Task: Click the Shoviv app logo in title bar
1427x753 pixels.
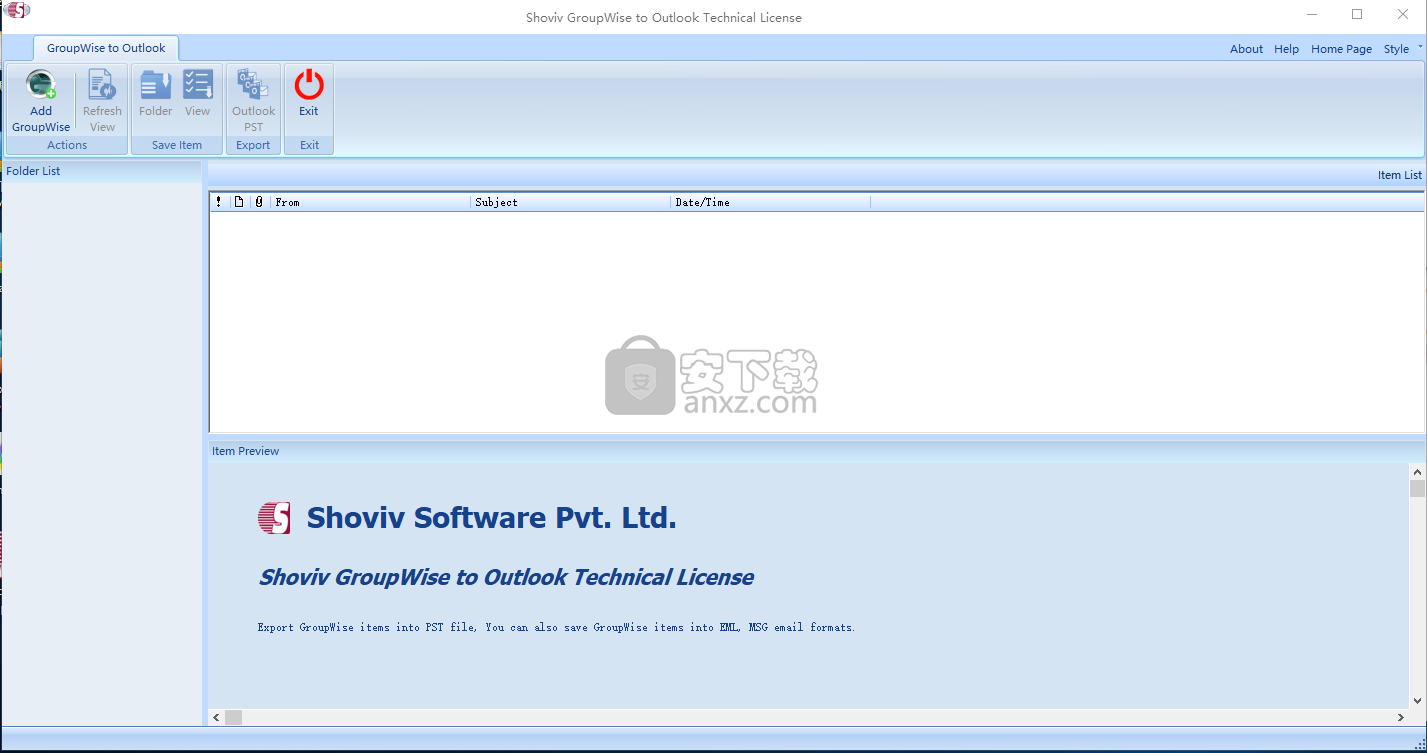Action: (x=17, y=12)
